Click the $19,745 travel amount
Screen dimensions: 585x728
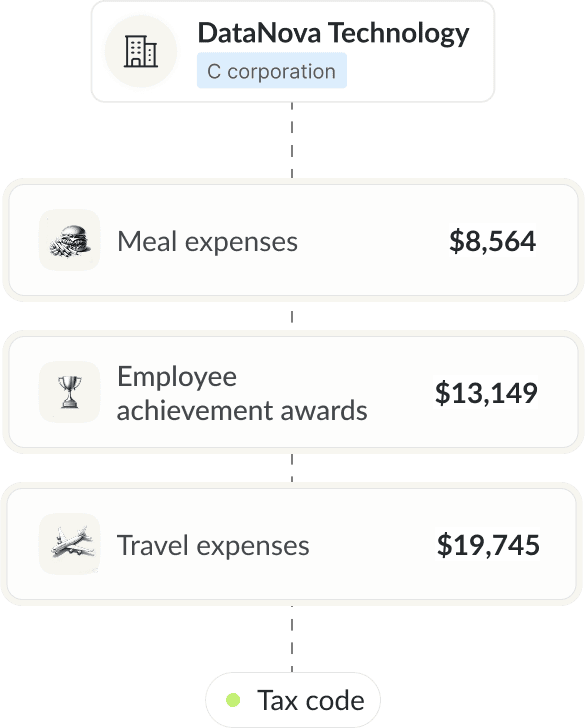tap(488, 545)
